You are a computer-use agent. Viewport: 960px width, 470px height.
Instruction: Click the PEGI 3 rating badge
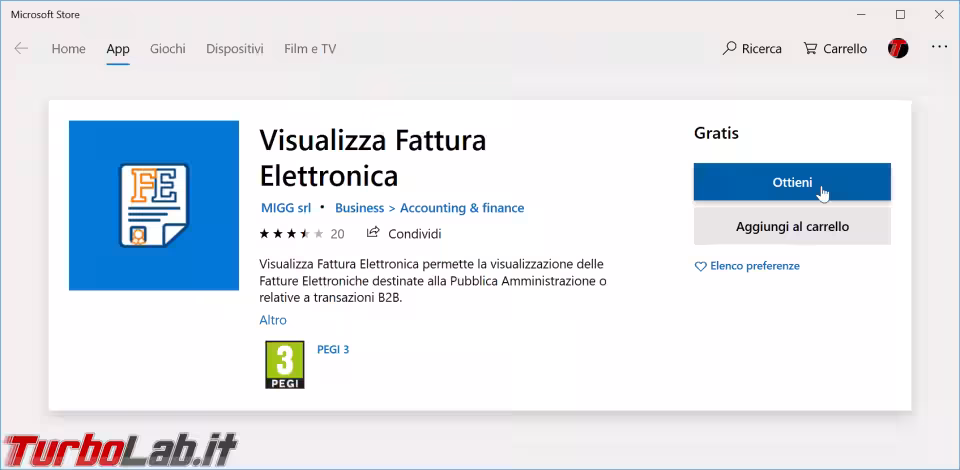(x=285, y=365)
